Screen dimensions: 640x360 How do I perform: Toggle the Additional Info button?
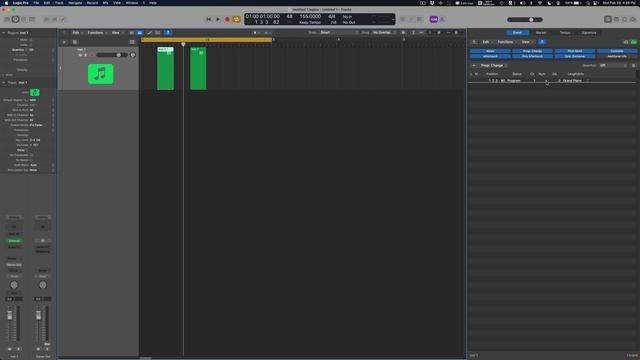click(x=617, y=56)
